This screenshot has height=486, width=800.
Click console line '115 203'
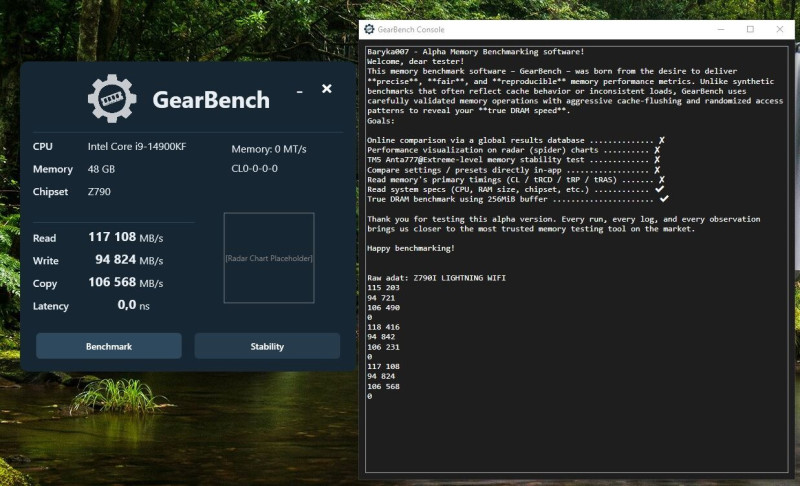click(383, 288)
